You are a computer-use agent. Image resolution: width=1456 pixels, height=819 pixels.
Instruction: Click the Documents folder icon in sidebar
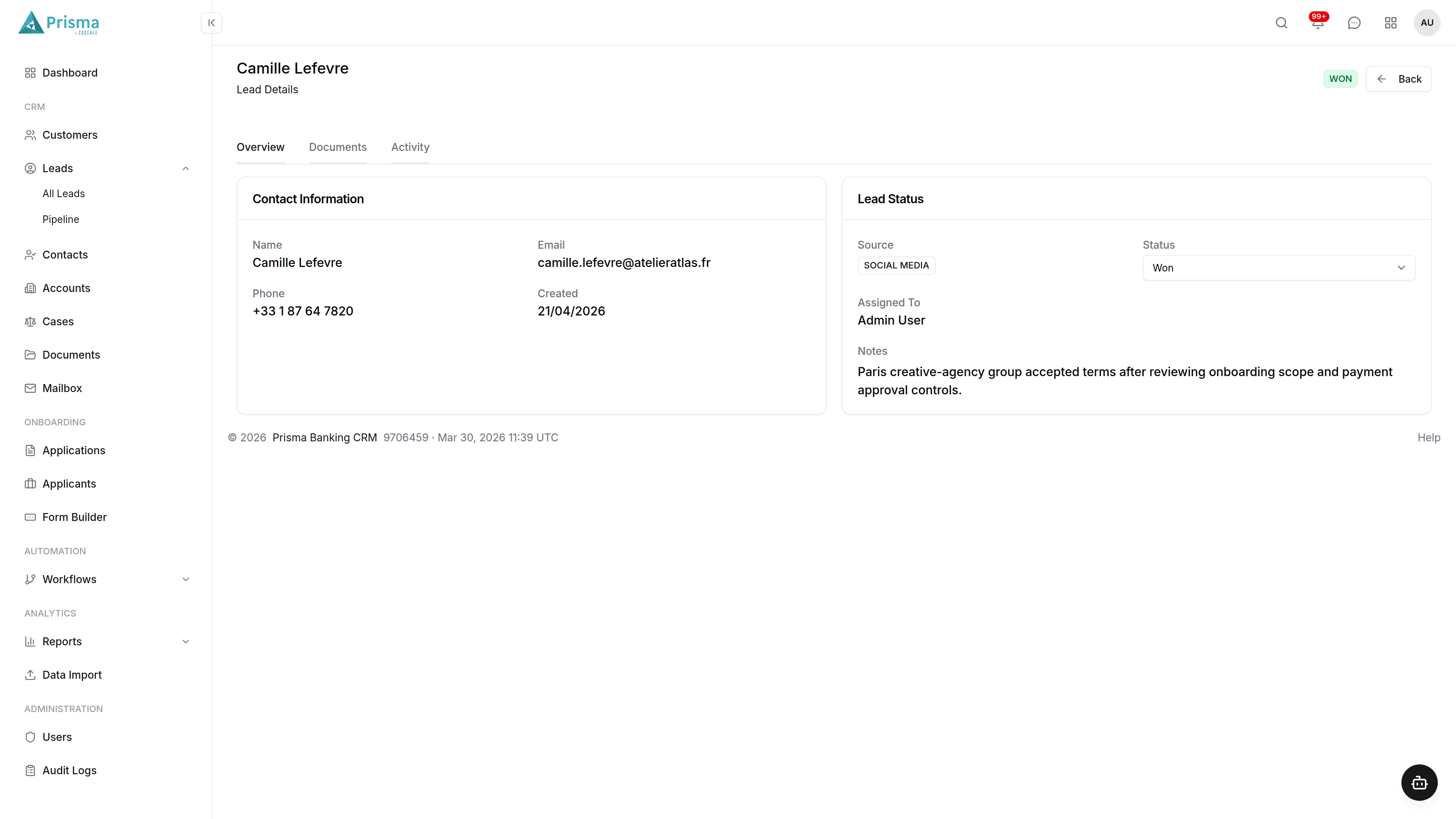tap(30, 355)
